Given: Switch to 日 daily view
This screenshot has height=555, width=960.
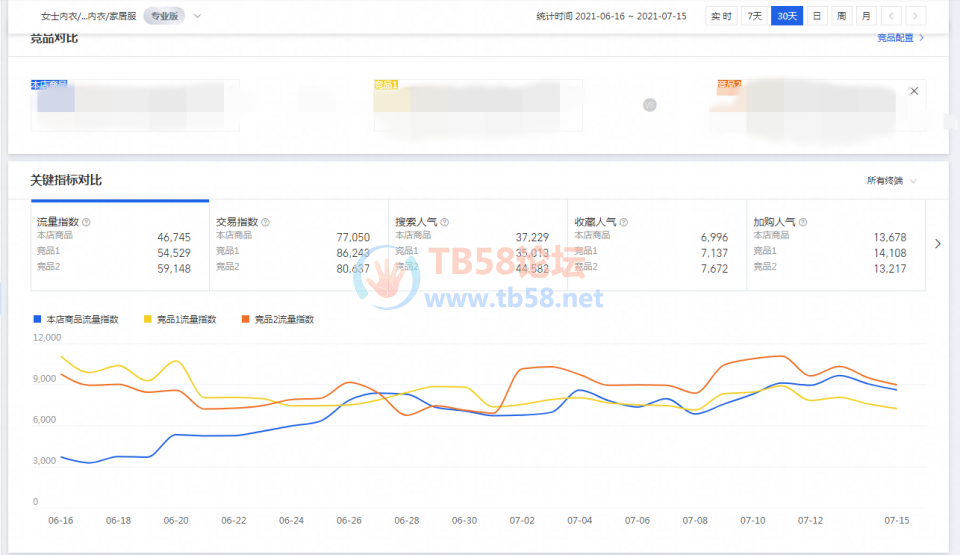Looking at the screenshot, I should pyautogui.click(x=817, y=17).
